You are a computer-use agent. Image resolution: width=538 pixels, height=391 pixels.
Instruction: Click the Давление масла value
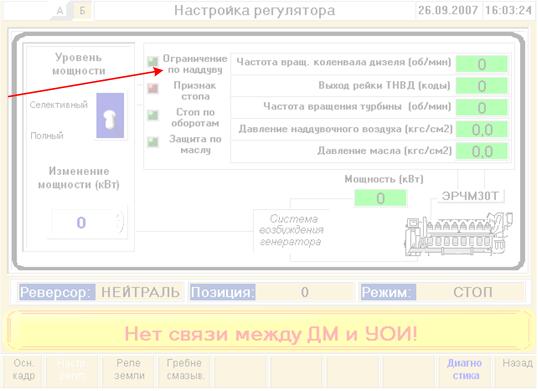[481, 151]
